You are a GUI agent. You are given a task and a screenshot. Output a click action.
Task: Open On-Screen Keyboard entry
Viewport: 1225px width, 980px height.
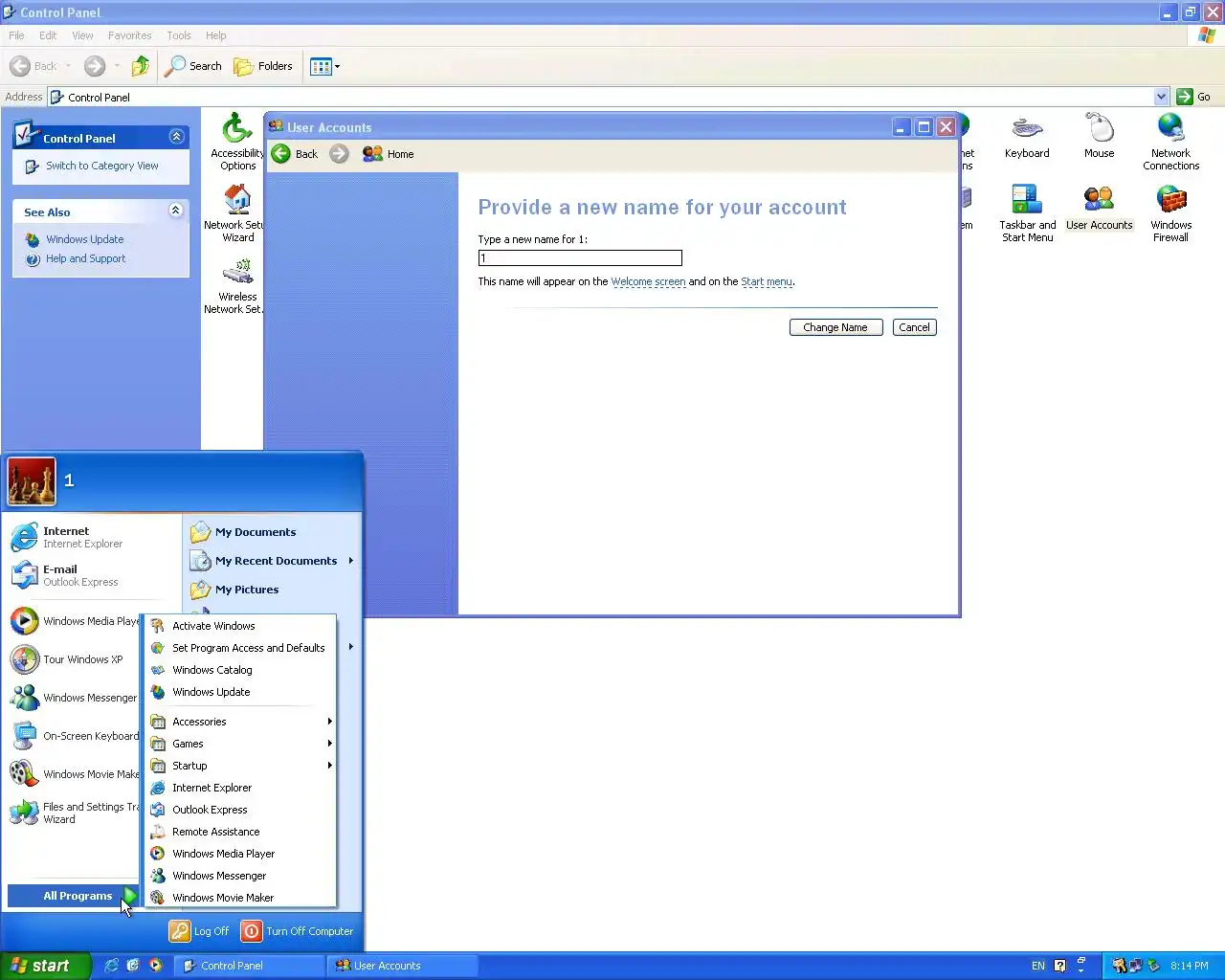(74, 736)
